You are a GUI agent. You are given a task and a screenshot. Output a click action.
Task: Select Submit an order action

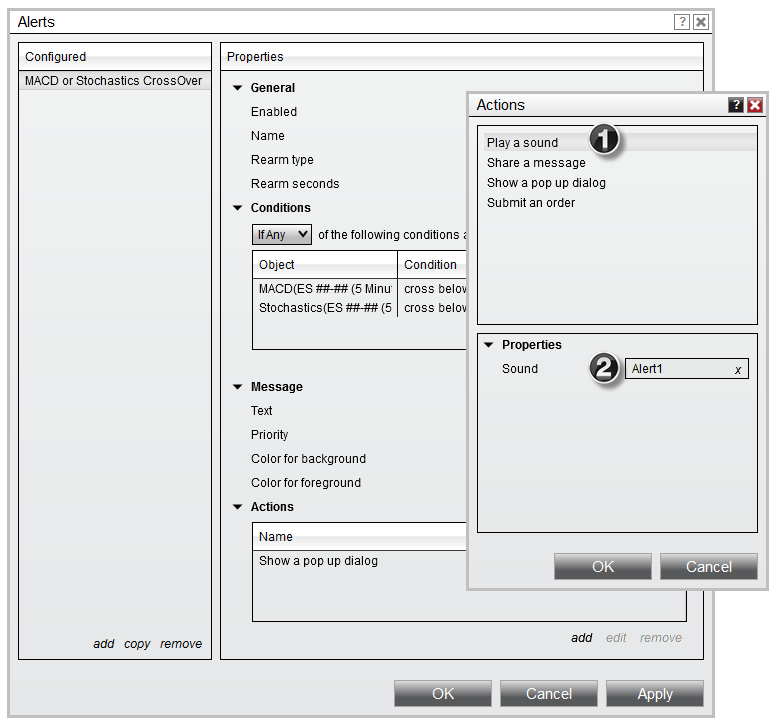531,203
